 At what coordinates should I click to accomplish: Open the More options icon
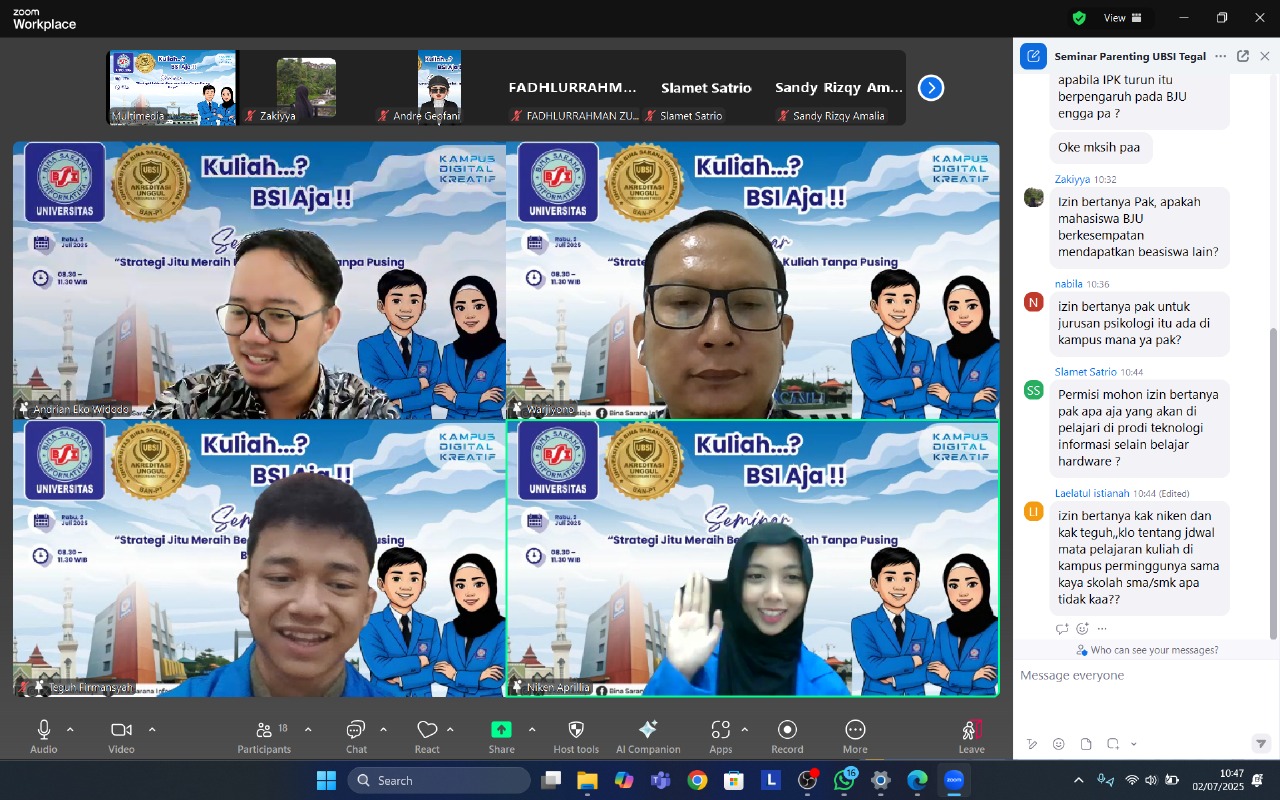click(855, 730)
